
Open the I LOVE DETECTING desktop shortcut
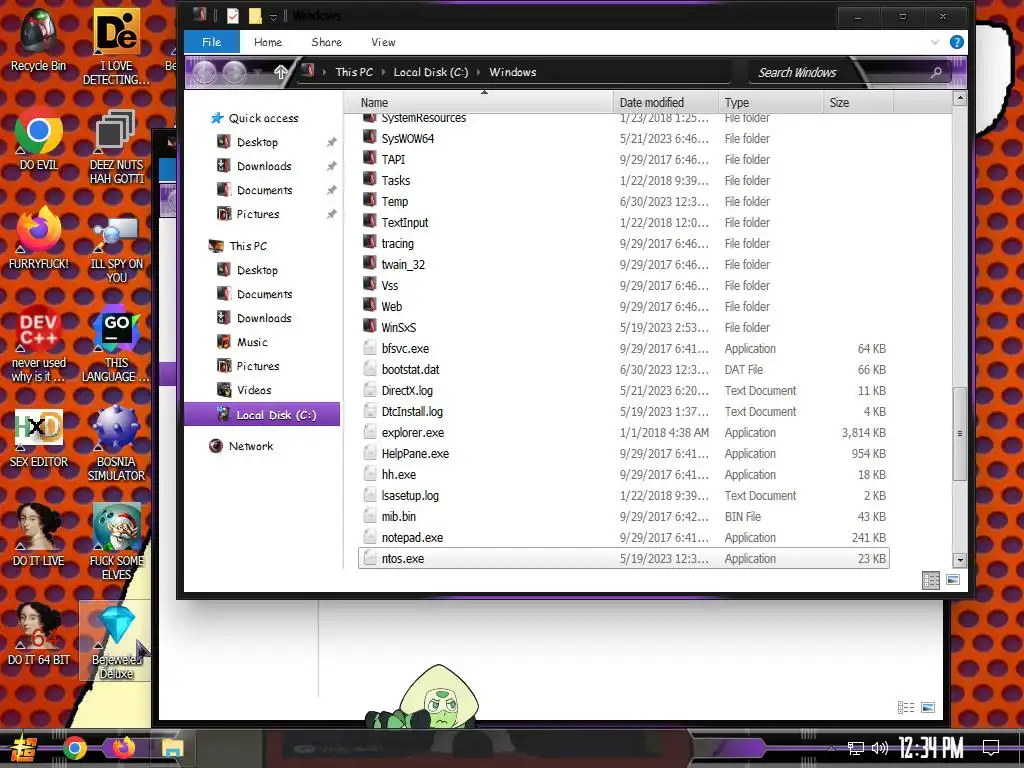point(116,47)
